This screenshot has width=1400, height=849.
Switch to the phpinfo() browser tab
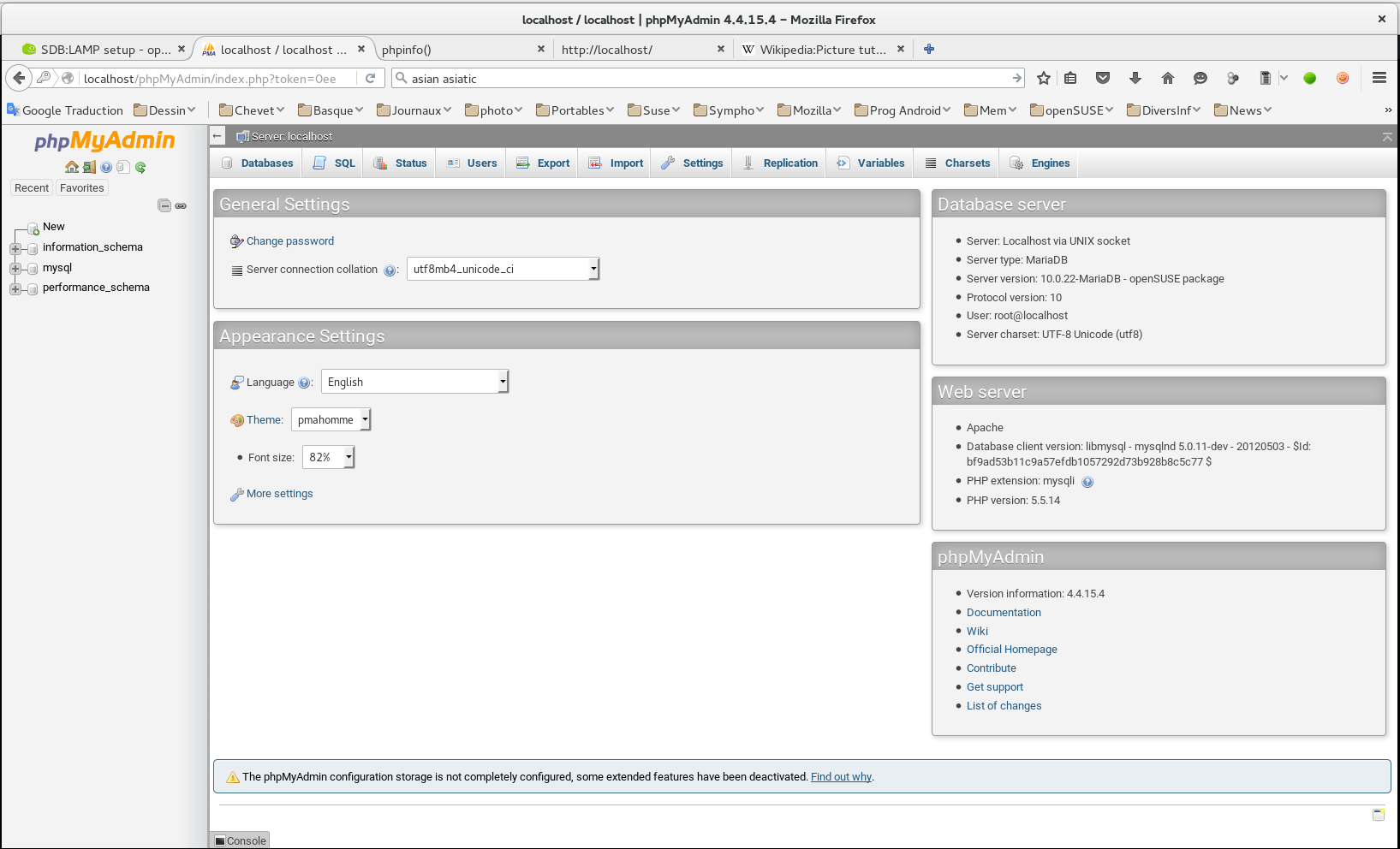point(408,50)
